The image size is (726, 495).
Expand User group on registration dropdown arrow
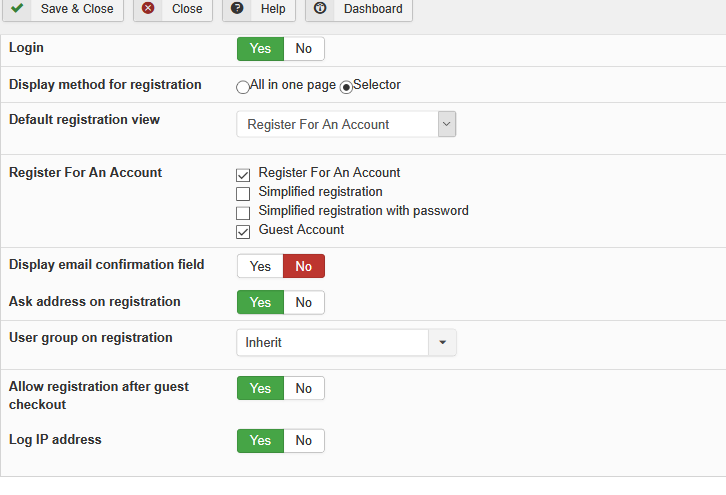(442, 342)
